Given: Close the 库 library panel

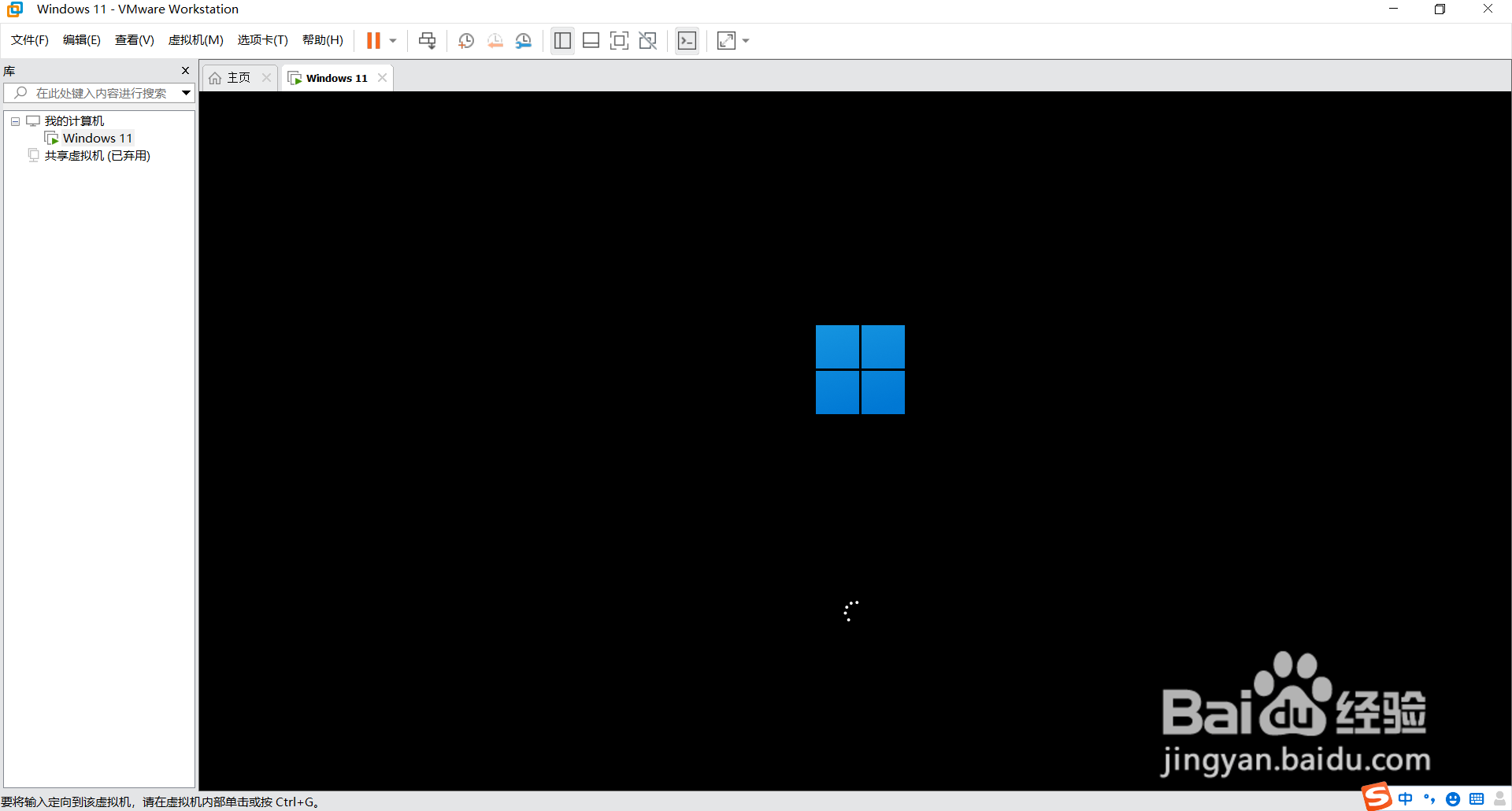Looking at the screenshot, I should pyautogui.click(x=186, y=71).
